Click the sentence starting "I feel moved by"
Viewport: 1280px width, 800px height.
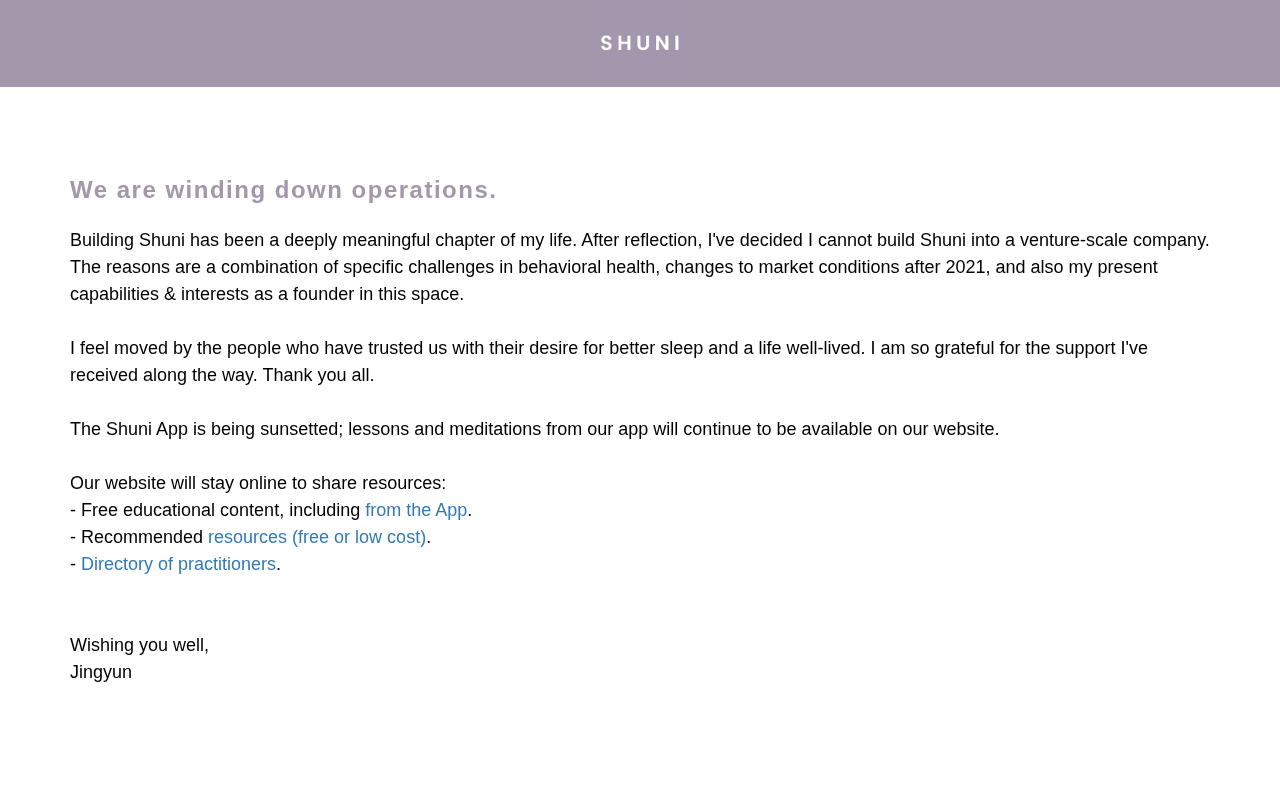click(609, 361)
